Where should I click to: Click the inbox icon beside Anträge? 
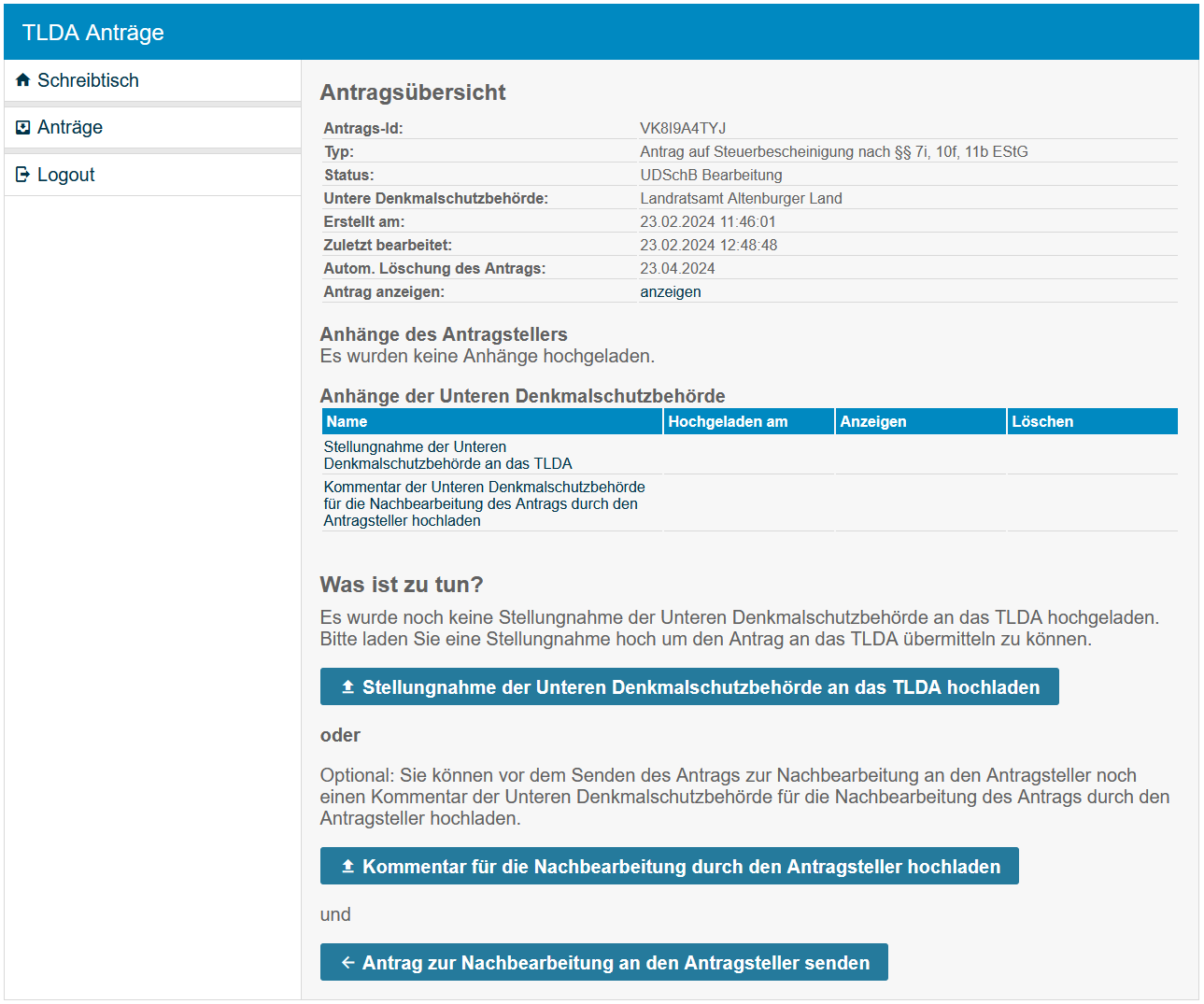tap(23, 127)
